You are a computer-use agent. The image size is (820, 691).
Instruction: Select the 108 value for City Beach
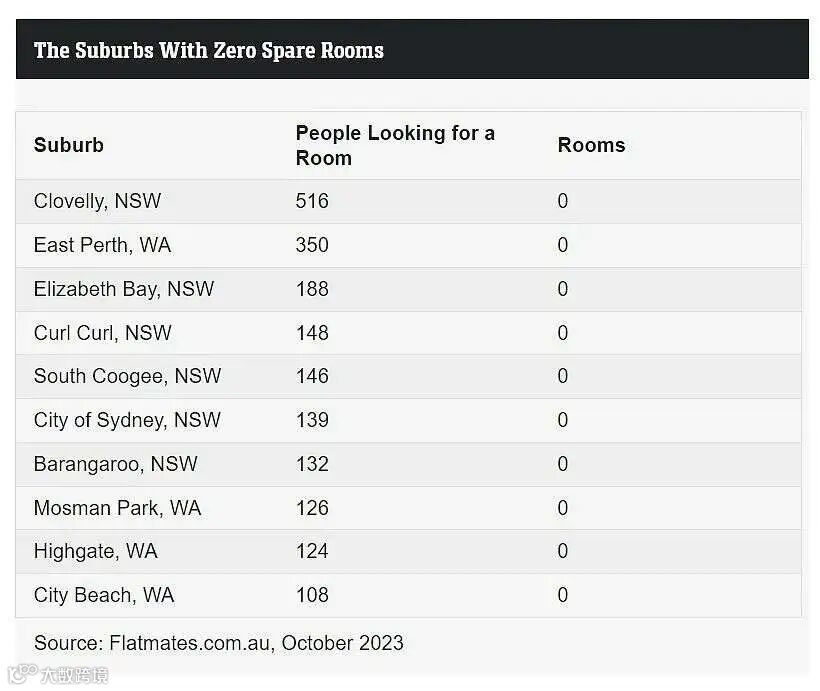pos(312,595)
